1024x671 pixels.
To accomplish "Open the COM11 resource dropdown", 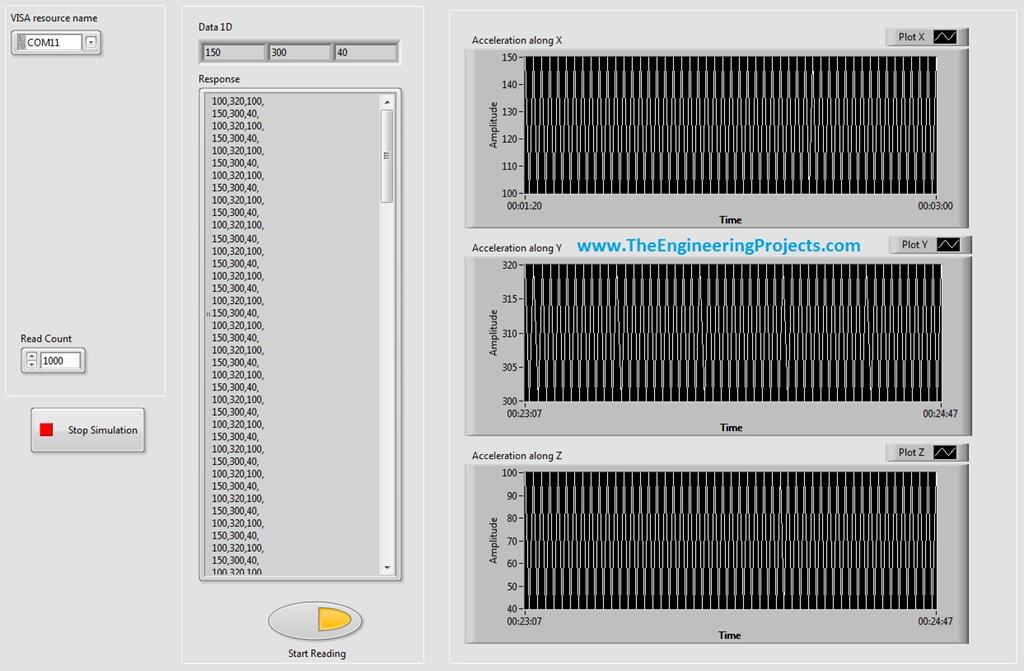I will click(92, 43).
